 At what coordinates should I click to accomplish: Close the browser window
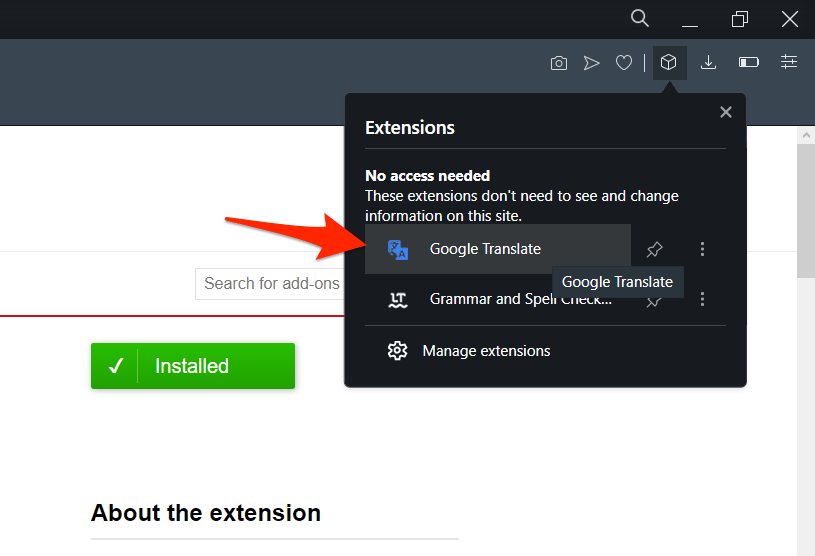tap(790, 19)
